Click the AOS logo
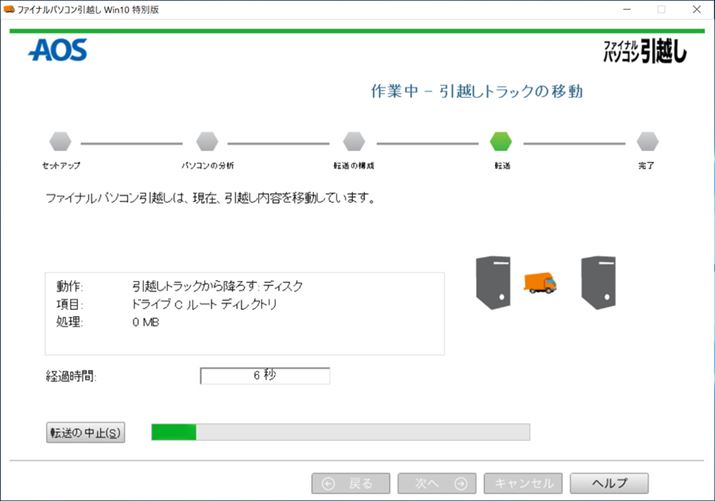Screen dimensions: 715x501 [x=58, y=50]
